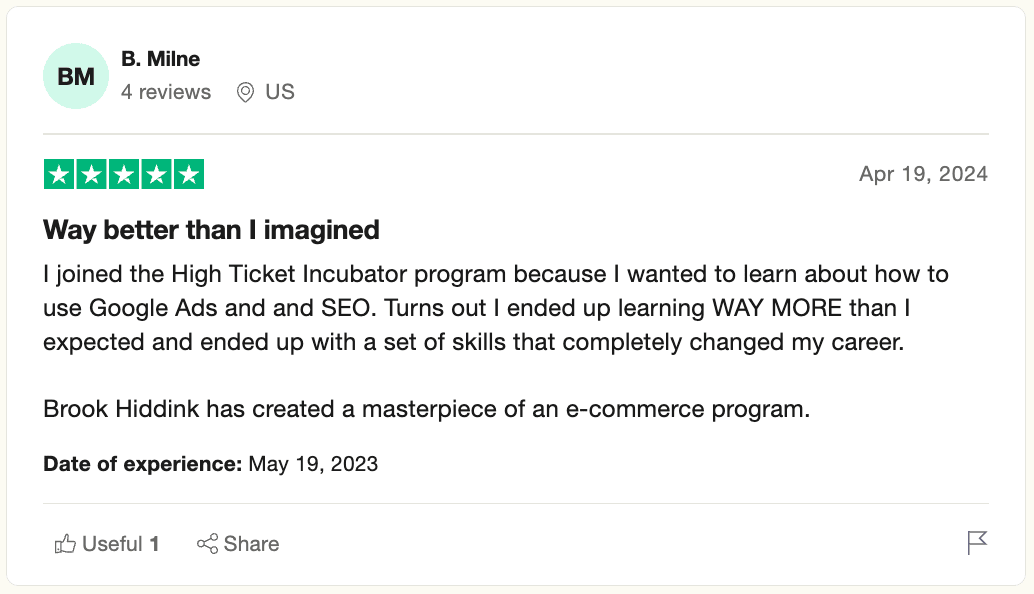This screenshot has width=1034, height=594.
Task: Click the 'Useful' button label
Action: tap(112, 544)
